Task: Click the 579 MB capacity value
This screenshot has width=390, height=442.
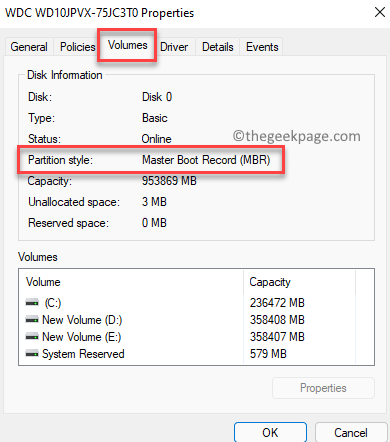Action: pyautogui.click(x=268, y=354)
